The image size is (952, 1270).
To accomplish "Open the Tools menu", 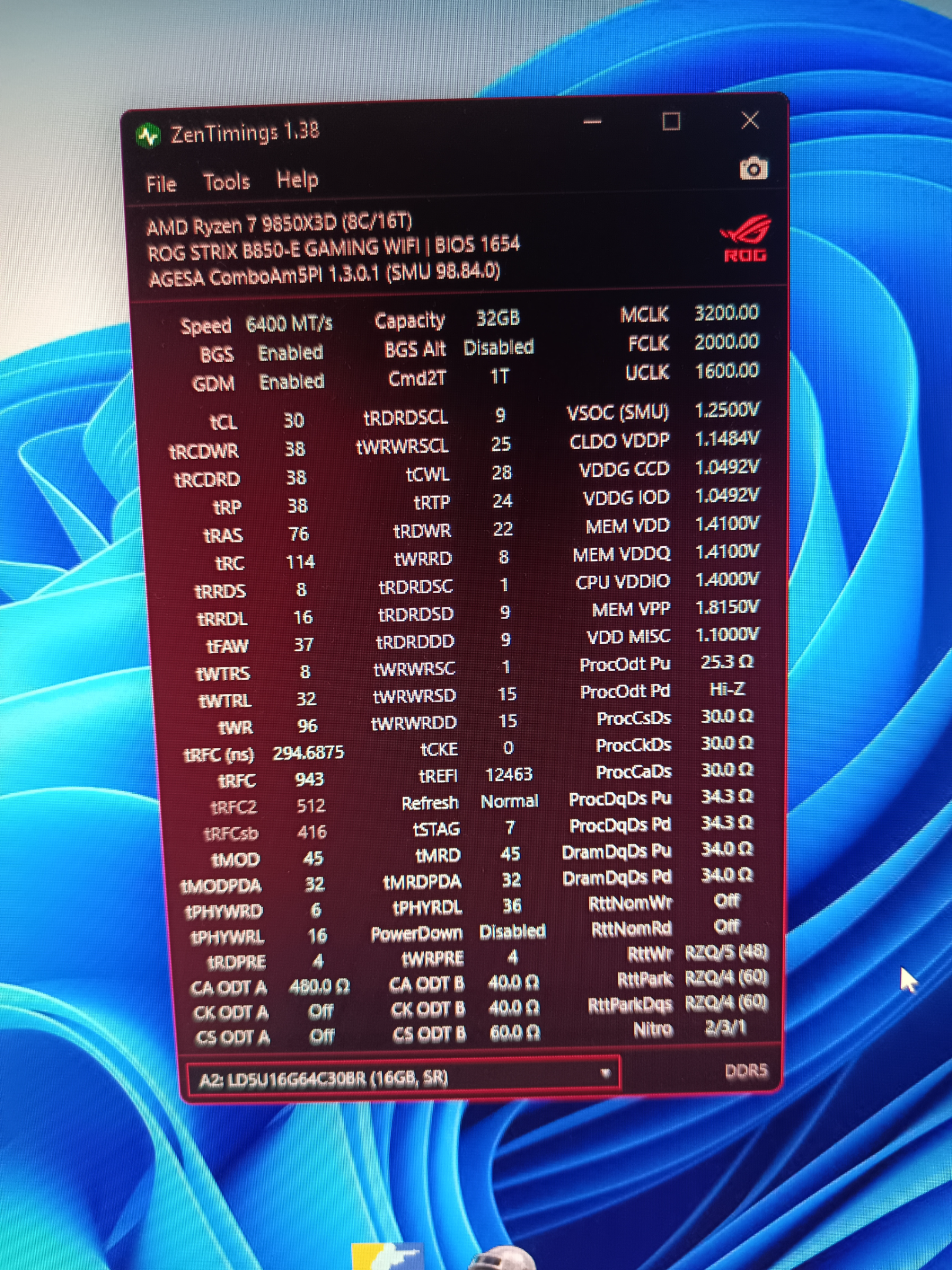I will (226, 182).
